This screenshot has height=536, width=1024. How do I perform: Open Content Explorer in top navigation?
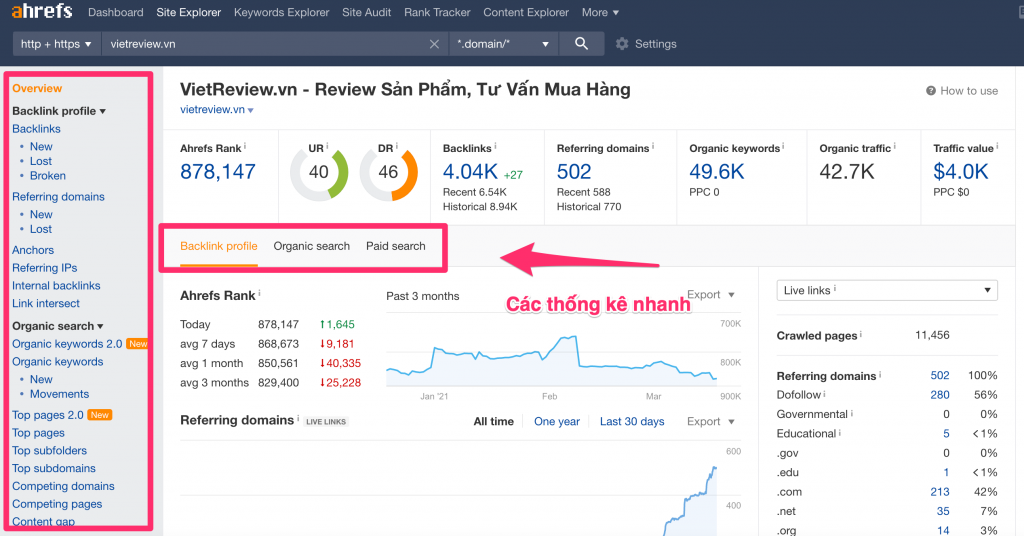coord(526,12)
